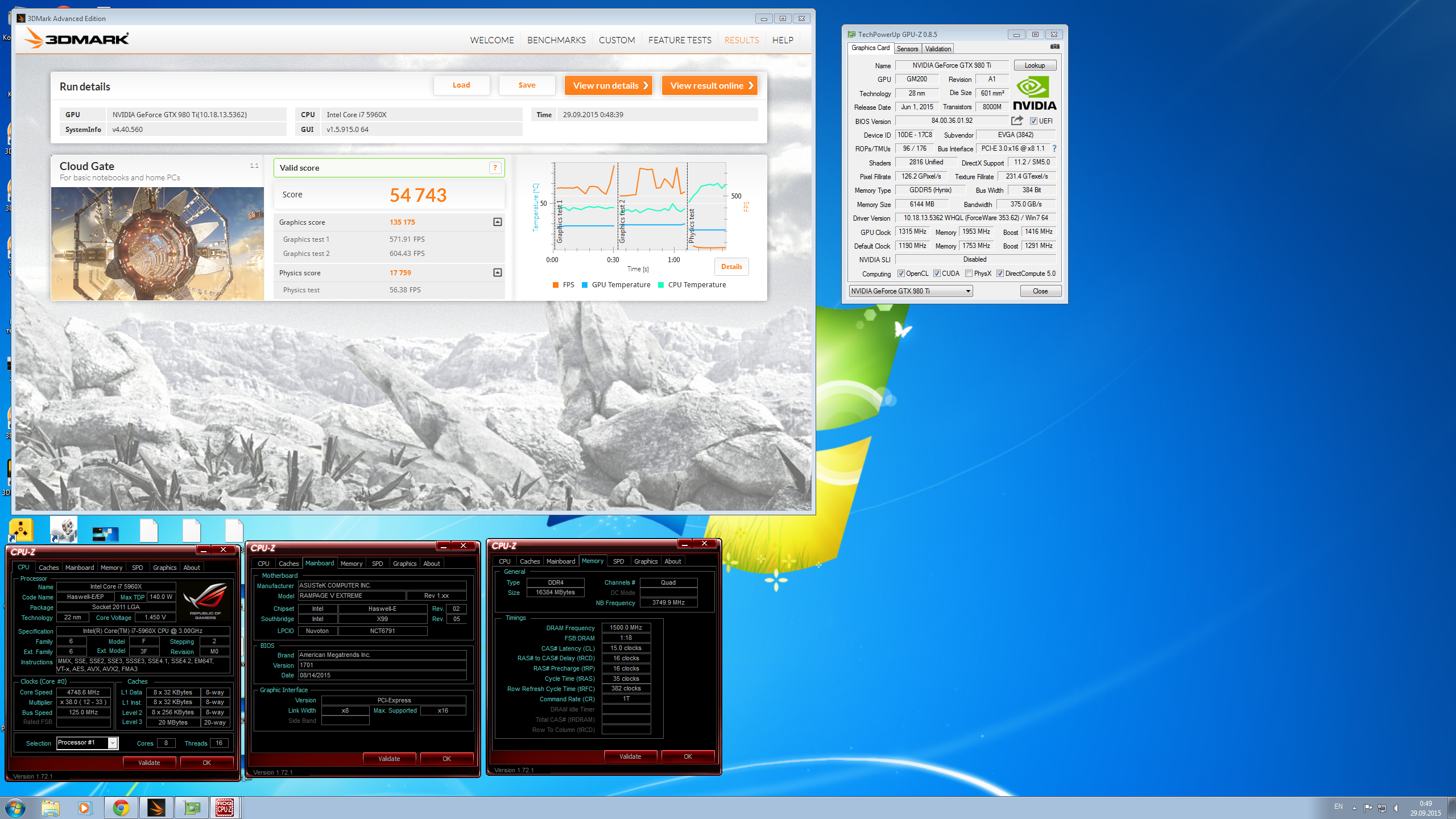Click the monitor screens desktop icon
The width and height of the screenshot is (1456, 819).
click(x=106, y=533)
